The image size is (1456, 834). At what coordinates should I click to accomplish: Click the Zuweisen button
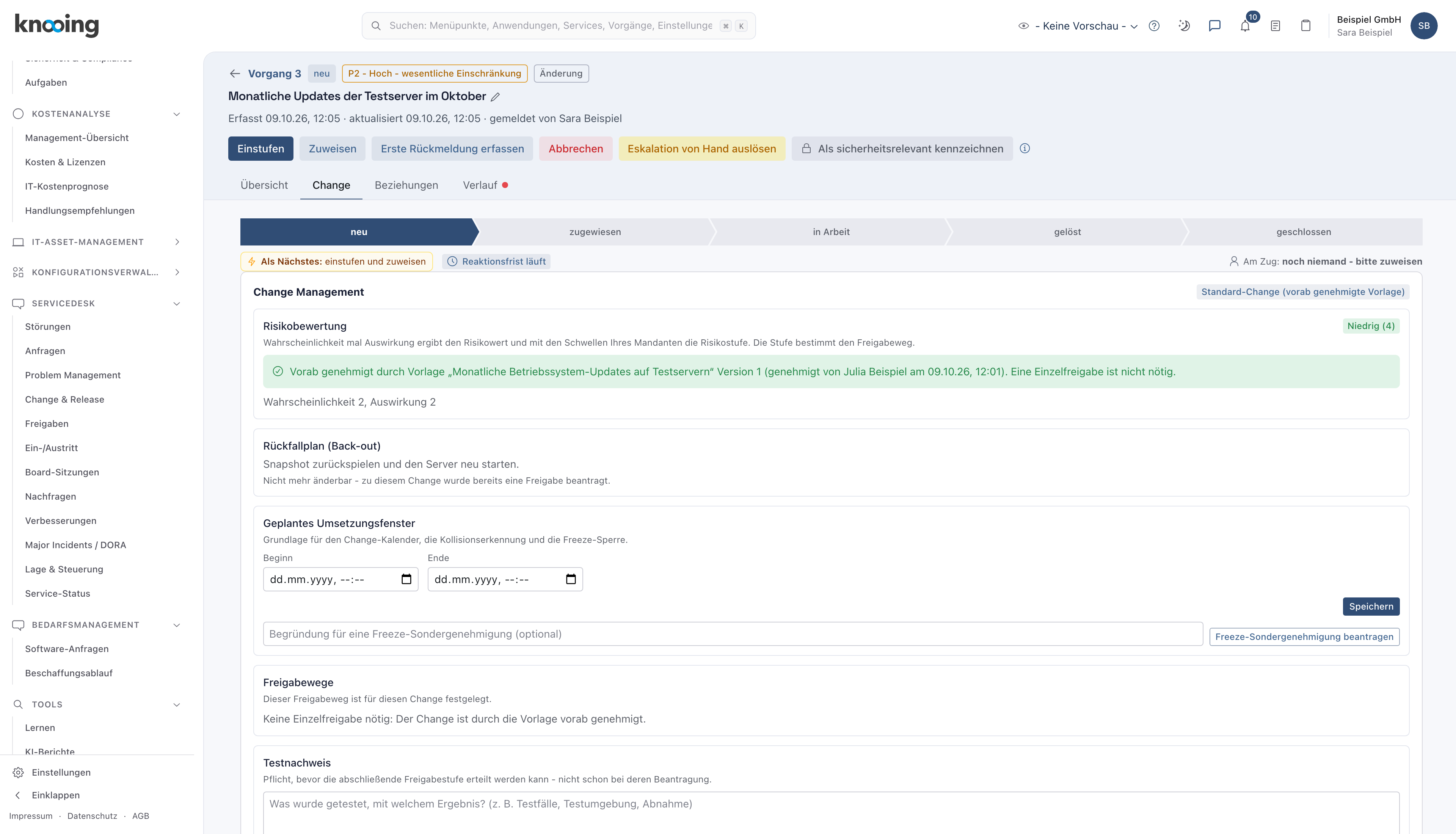coord(332,148)
